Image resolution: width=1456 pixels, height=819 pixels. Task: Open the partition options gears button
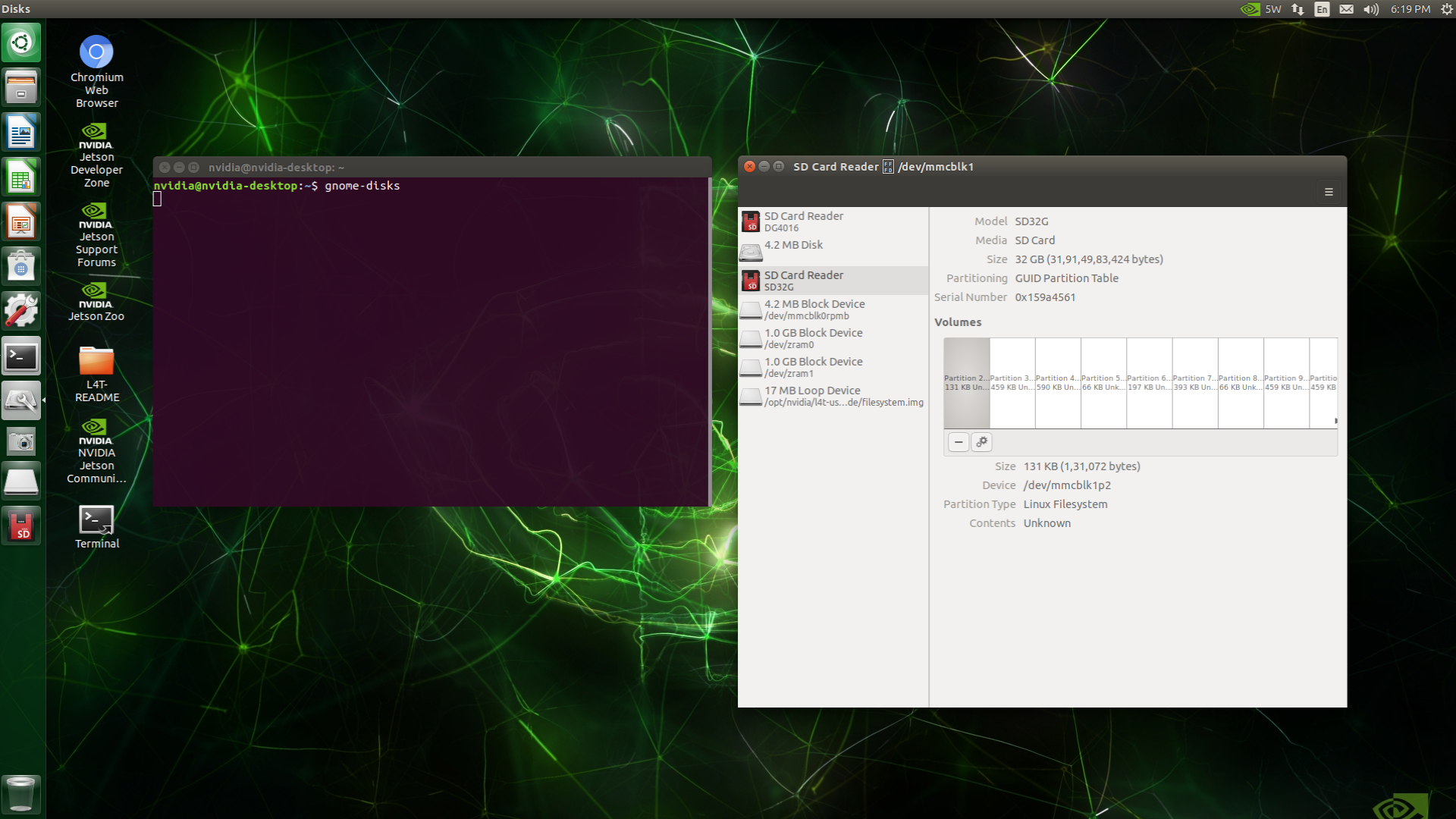pos(981,442)
